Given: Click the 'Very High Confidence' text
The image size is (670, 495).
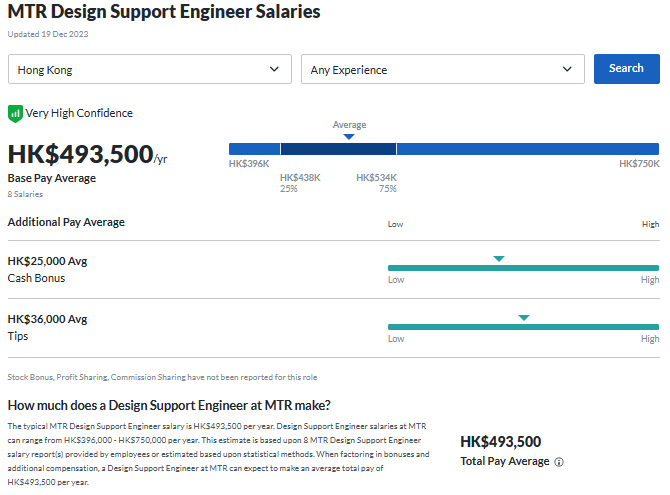Looking at the screenshot, I should pyautogui.click(x=79, y=113).
